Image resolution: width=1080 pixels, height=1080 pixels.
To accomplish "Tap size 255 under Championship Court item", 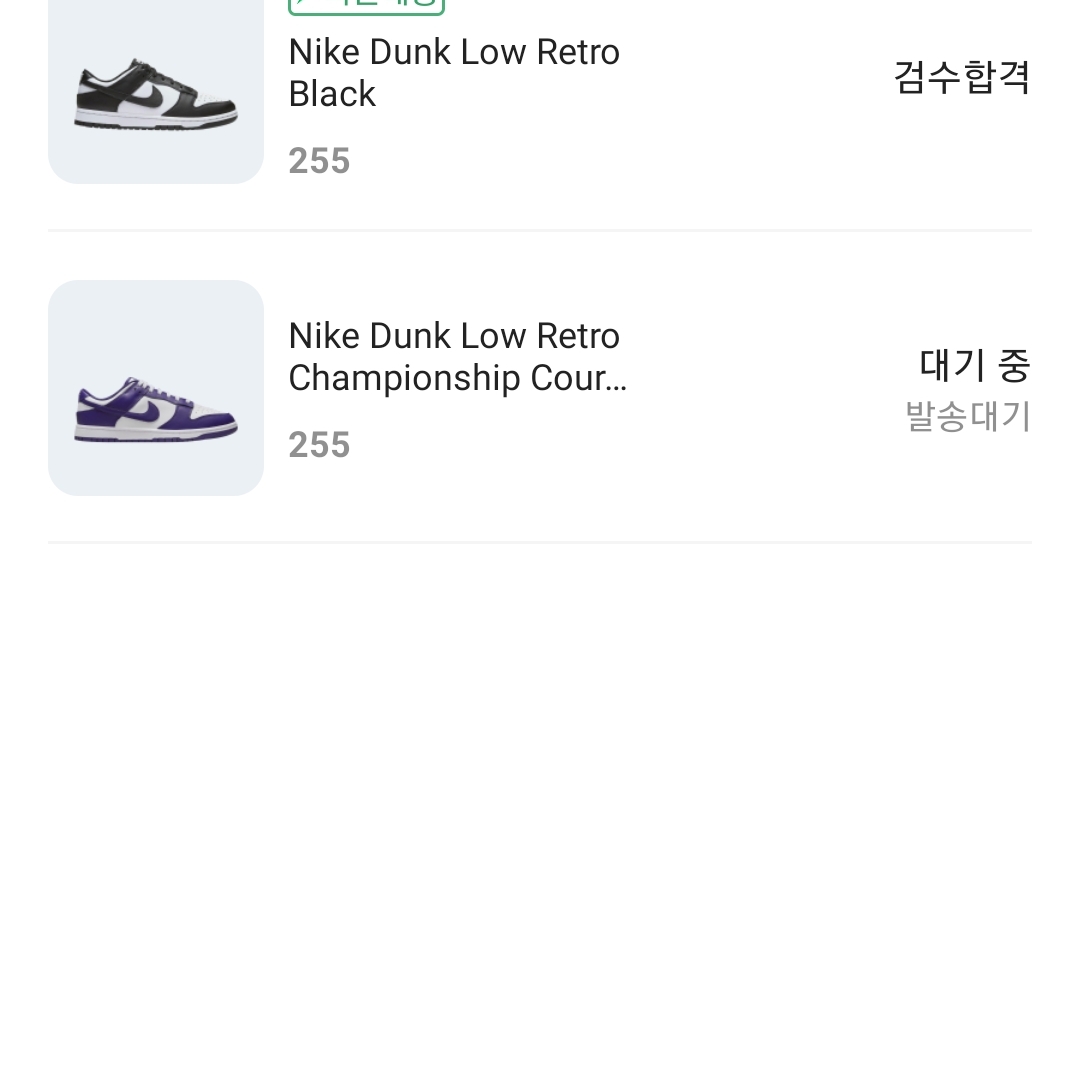I will tap(319, 444).
